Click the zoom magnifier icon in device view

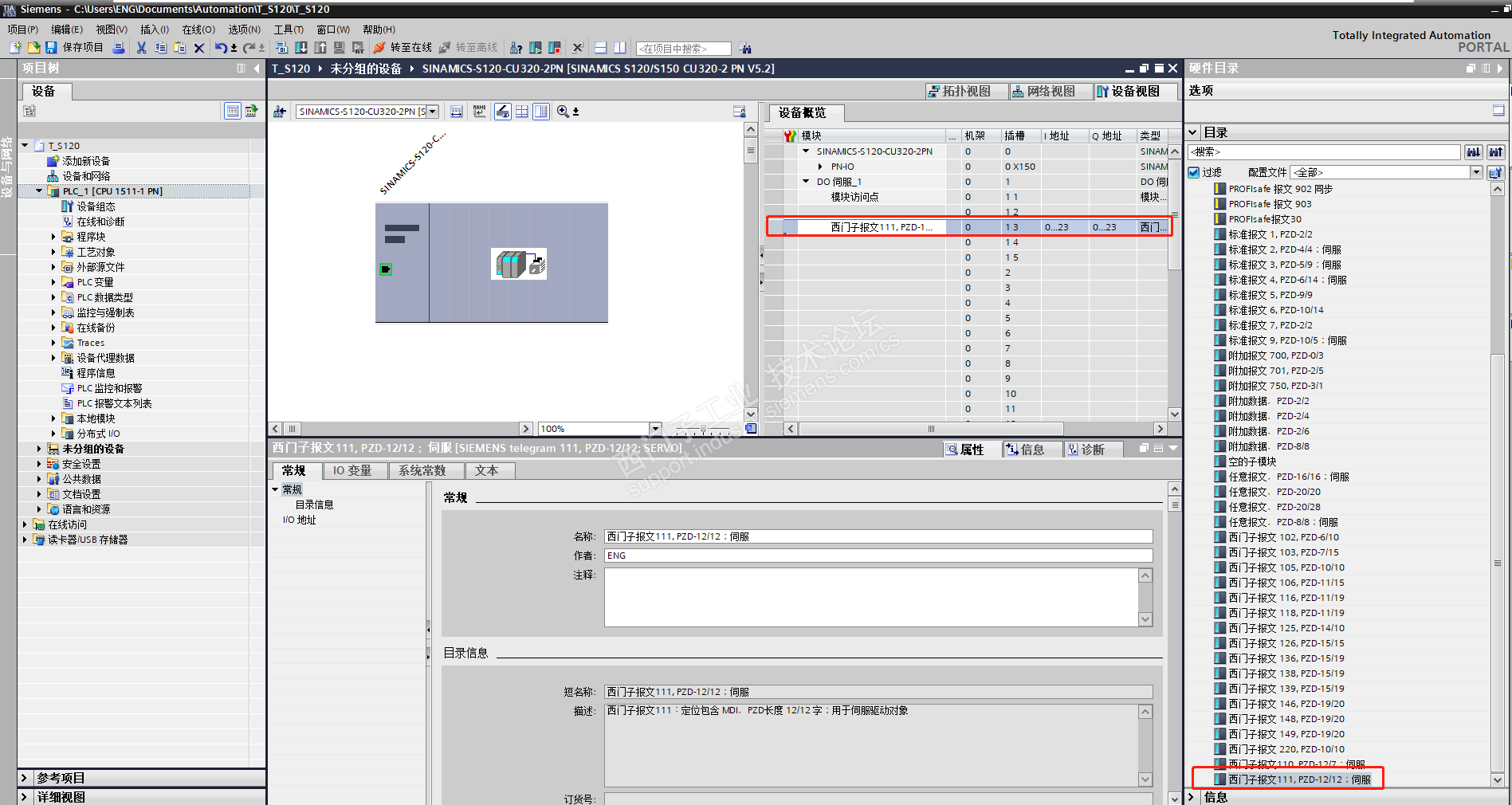click(563, 112)
